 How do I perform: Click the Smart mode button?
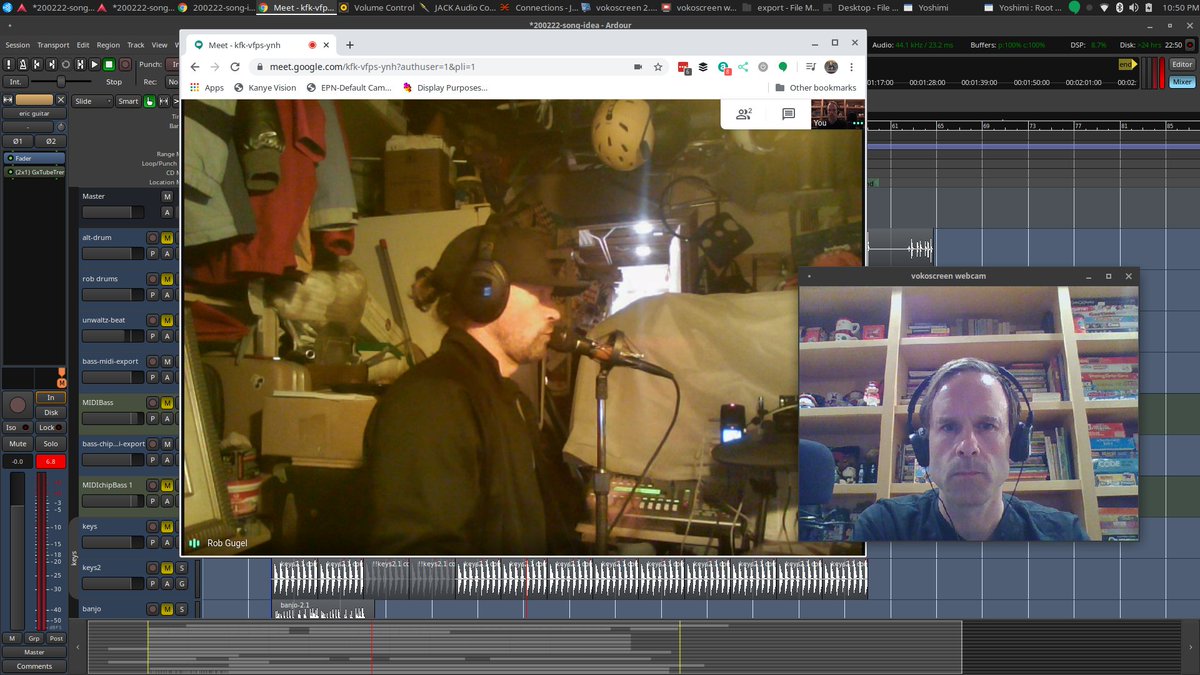[128, 101]
